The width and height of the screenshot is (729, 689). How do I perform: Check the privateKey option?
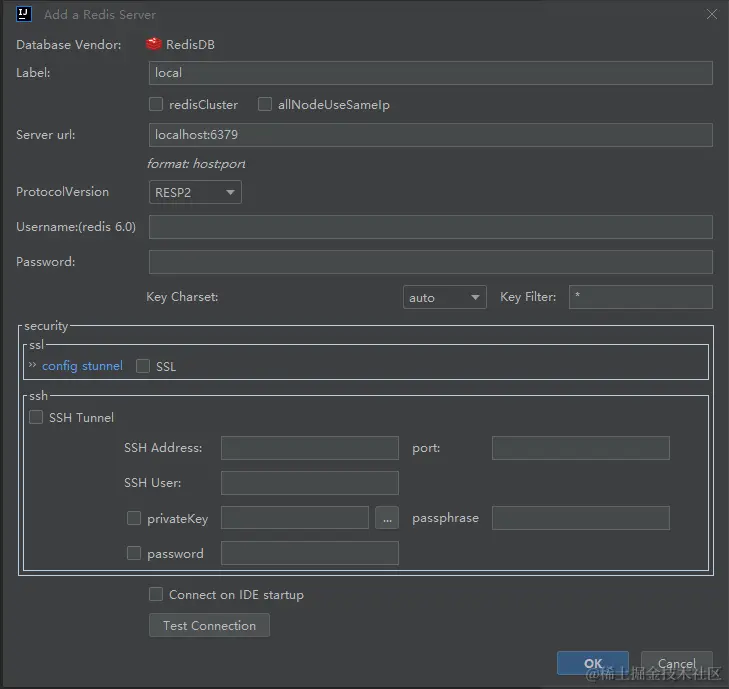(x=134, y=518)
